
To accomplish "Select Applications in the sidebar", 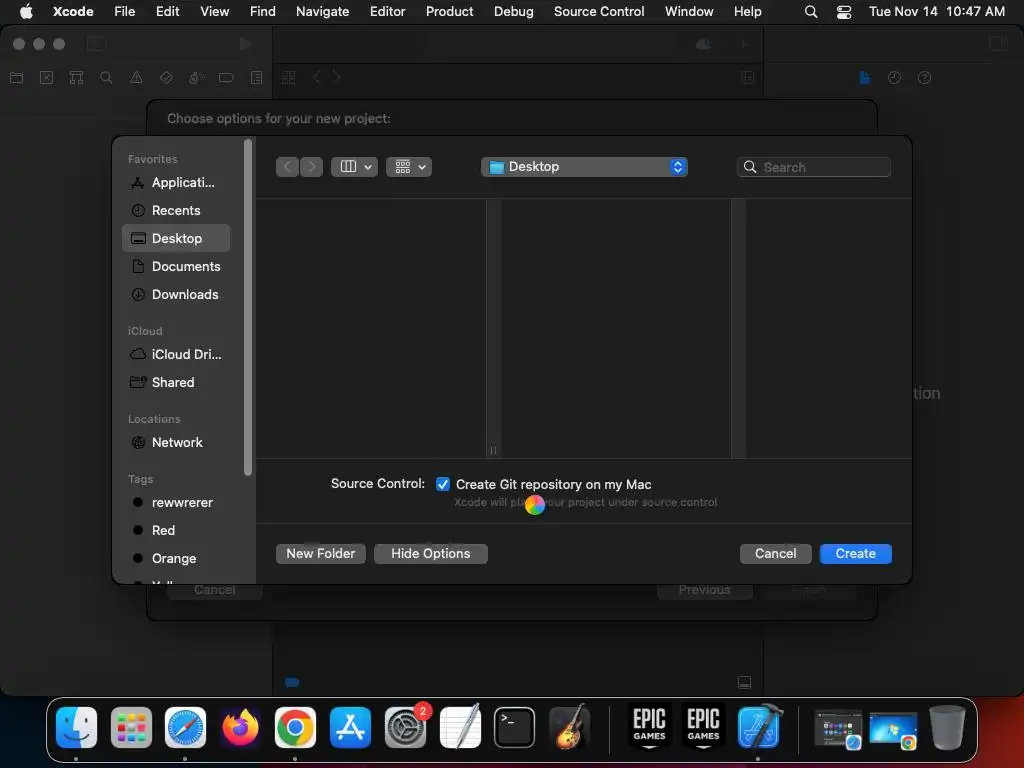I will pos(176,183).
